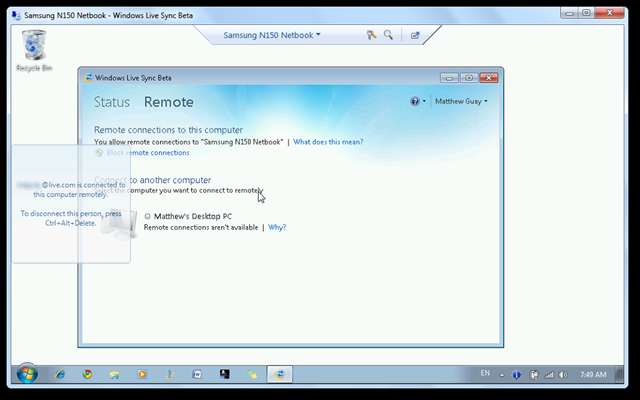The height and width of the screenshot is (400, 640).
Task: Click the Block remote connections link
Action: (148, 153)
